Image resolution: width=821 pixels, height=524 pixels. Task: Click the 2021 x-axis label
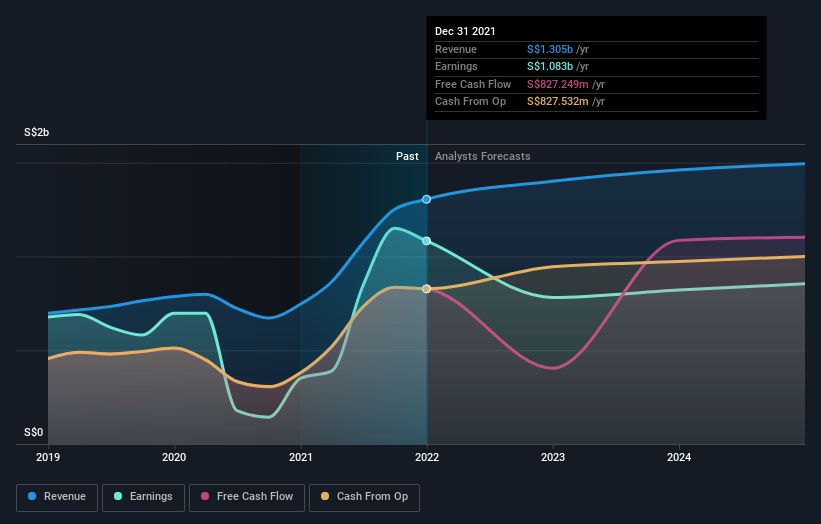coord(301,457)
